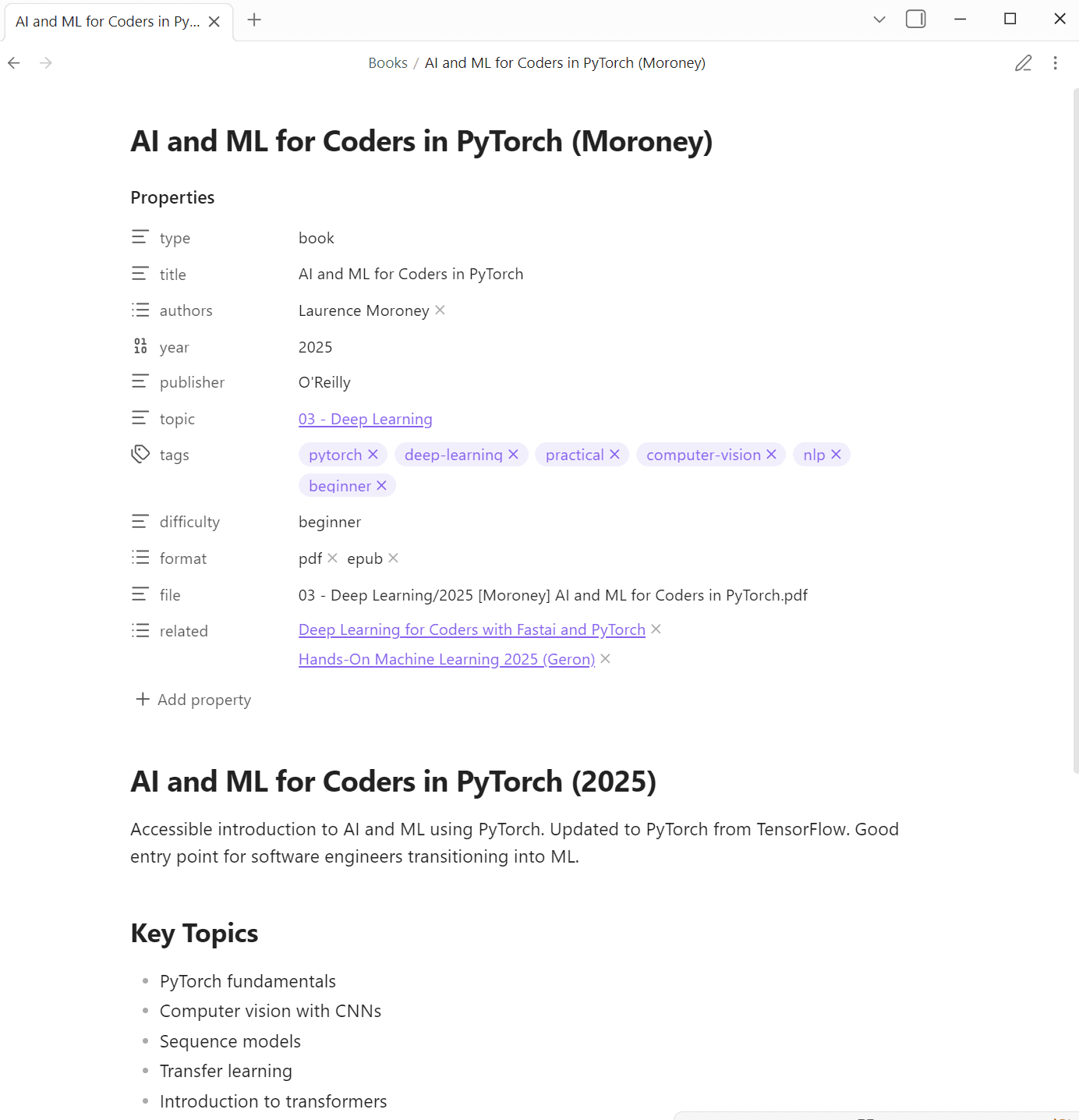Open the tab list dropdown chevron
Screen dimensions: 1079x1120
coord(879,19)
